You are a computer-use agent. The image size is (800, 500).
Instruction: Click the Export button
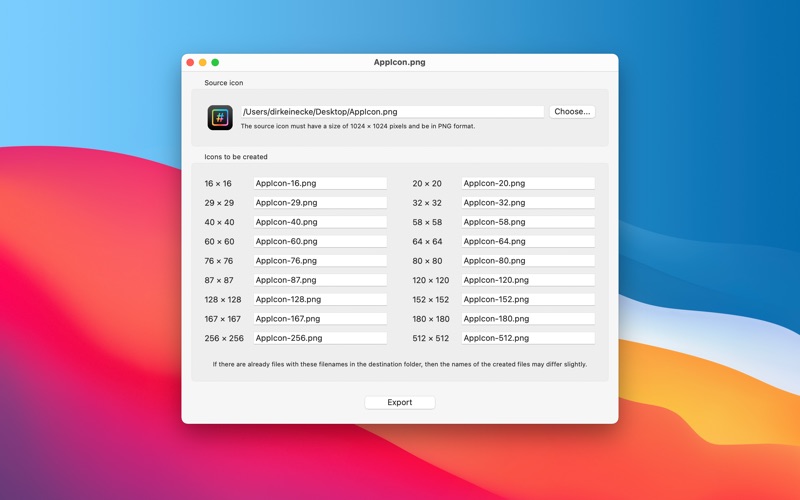tap(399, 403)
